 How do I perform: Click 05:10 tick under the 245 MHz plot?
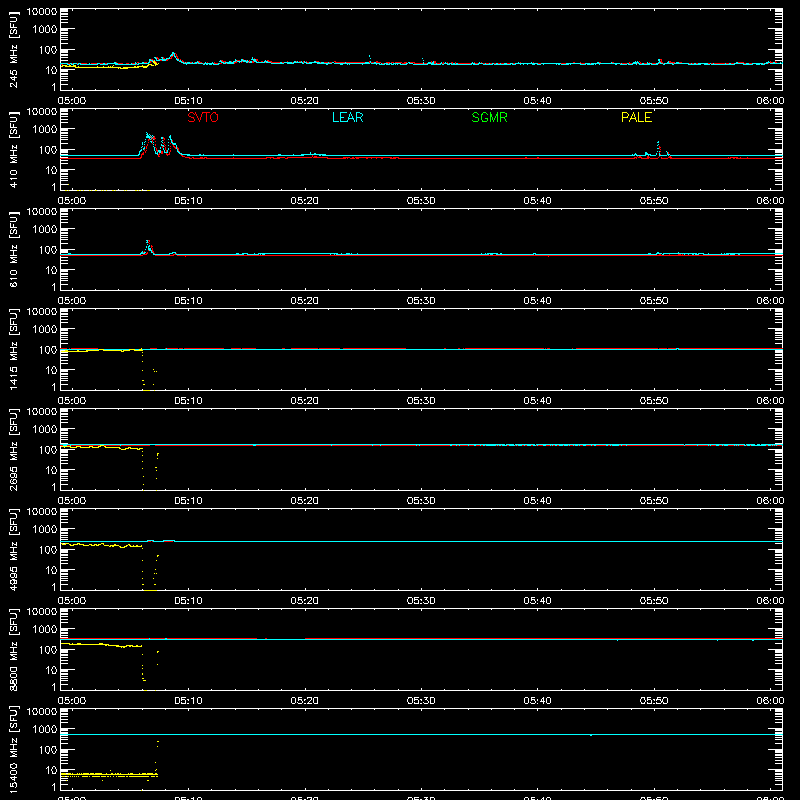pyautogui.click(x=188, y=101)
